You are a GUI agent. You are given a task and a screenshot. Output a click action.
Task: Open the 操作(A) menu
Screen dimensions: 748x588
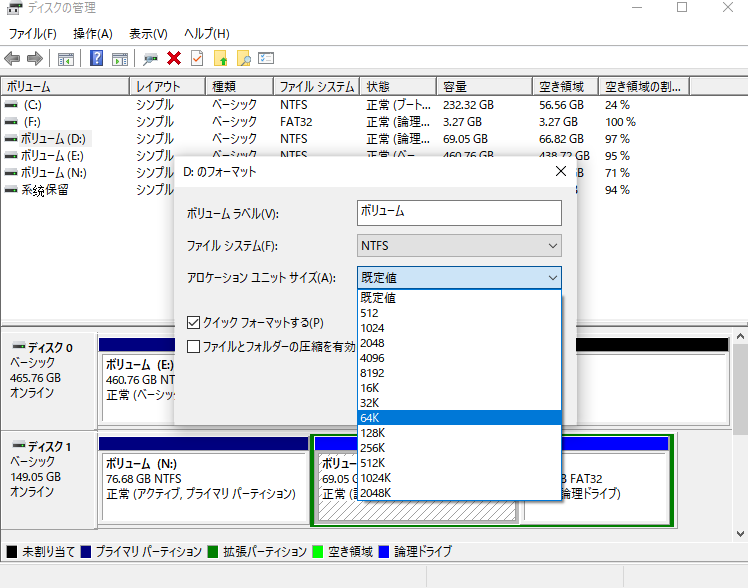93,34
